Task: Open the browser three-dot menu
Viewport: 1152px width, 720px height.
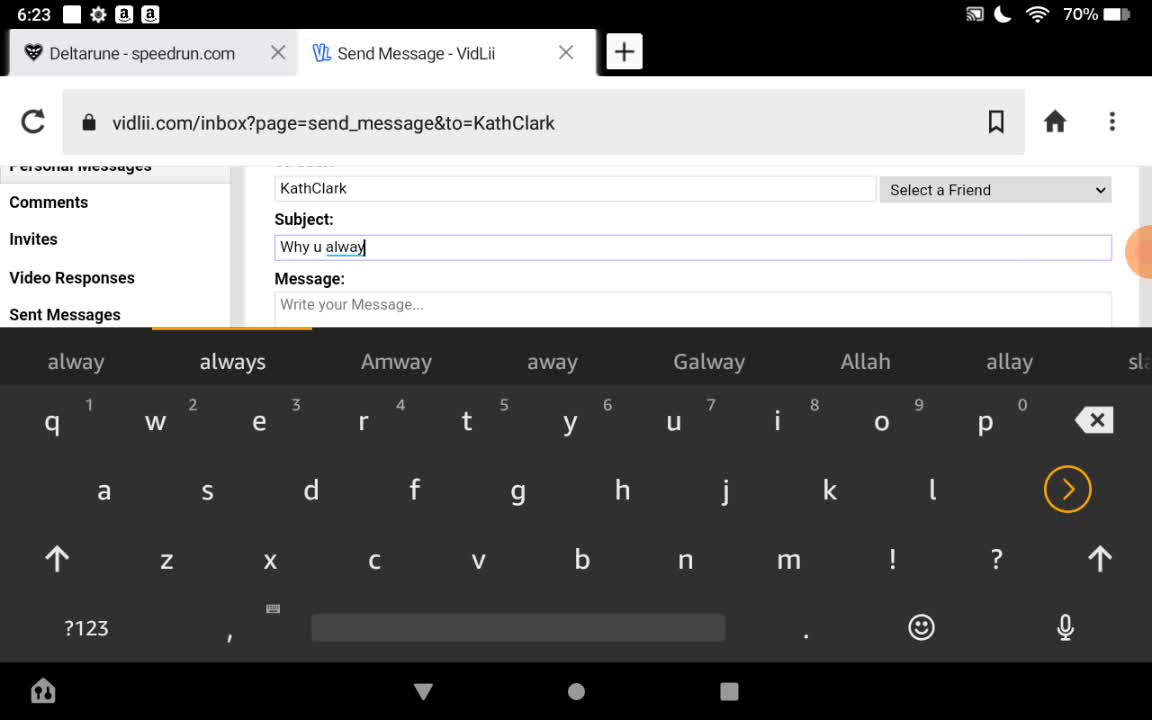Action: (1112, 122)
